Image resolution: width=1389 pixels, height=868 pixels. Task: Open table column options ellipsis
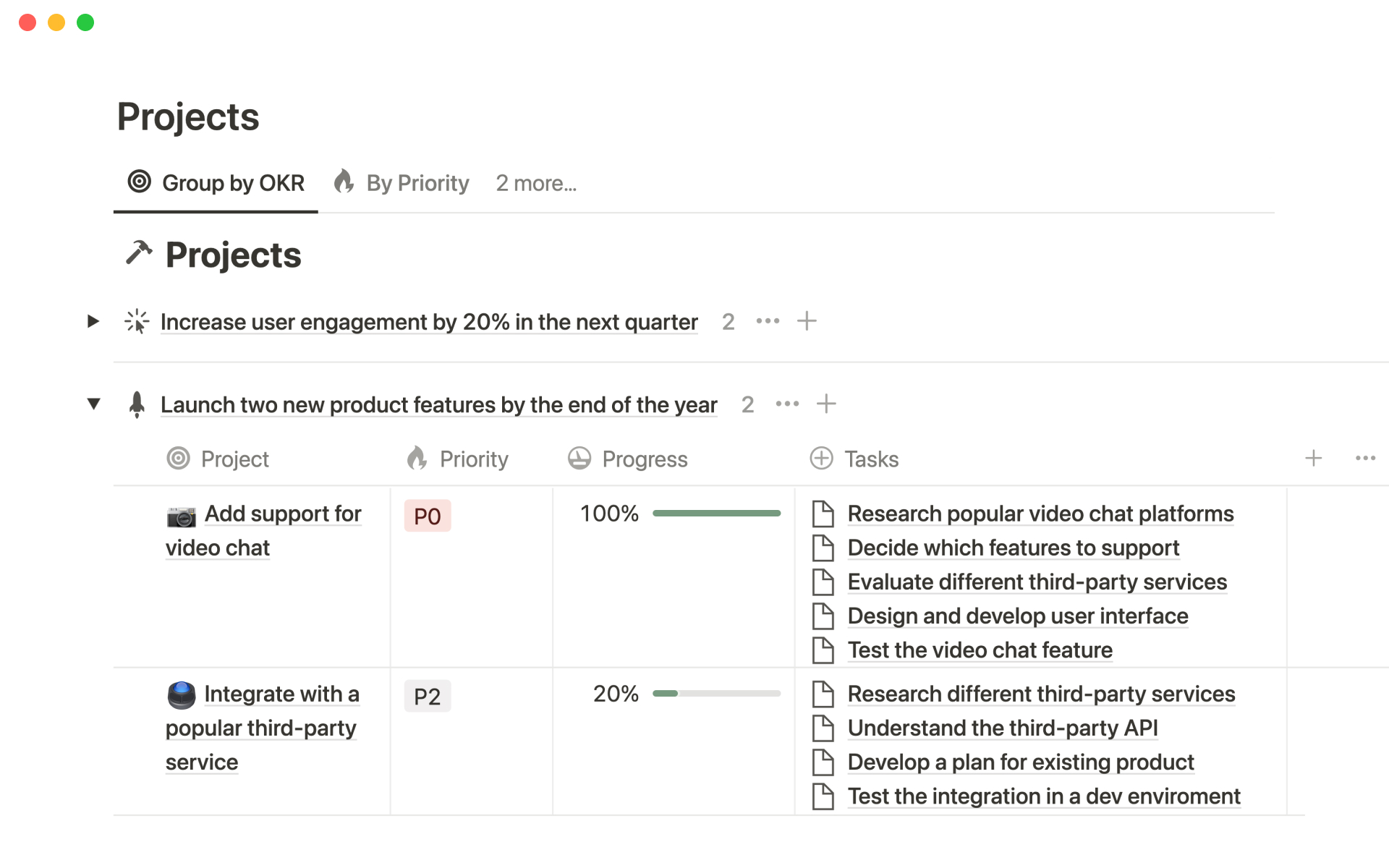coord(1365,458)
